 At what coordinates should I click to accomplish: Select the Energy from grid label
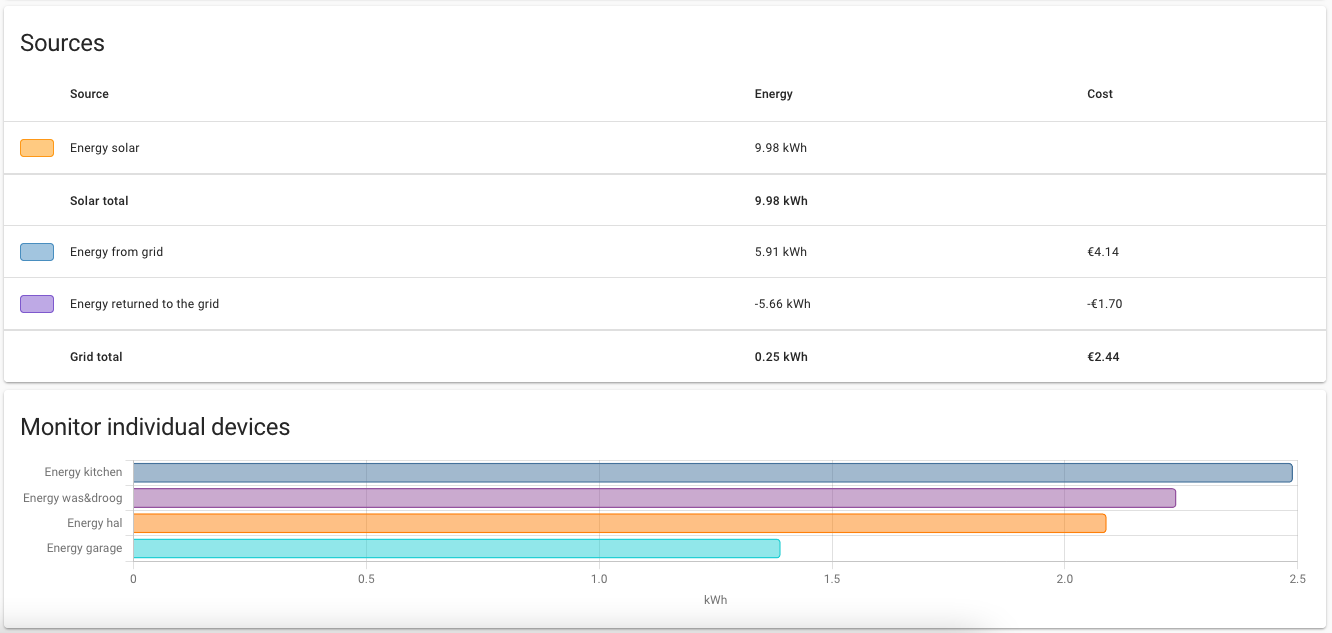coord(116,252)
